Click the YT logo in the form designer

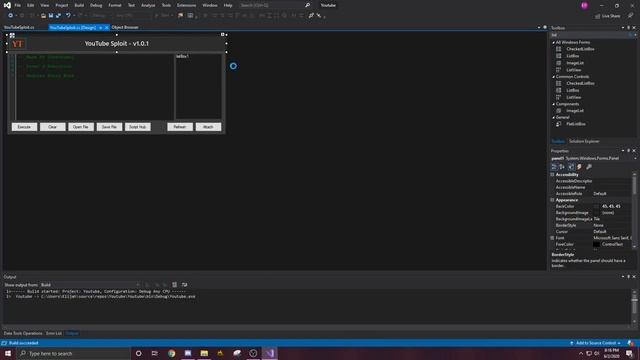click(x=18, y=44)
